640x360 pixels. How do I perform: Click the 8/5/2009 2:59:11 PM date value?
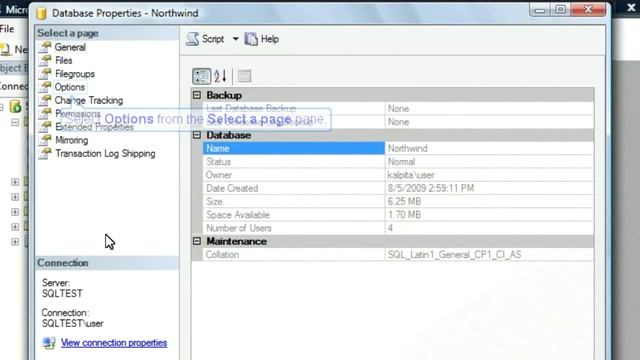[x=431, y=188]
